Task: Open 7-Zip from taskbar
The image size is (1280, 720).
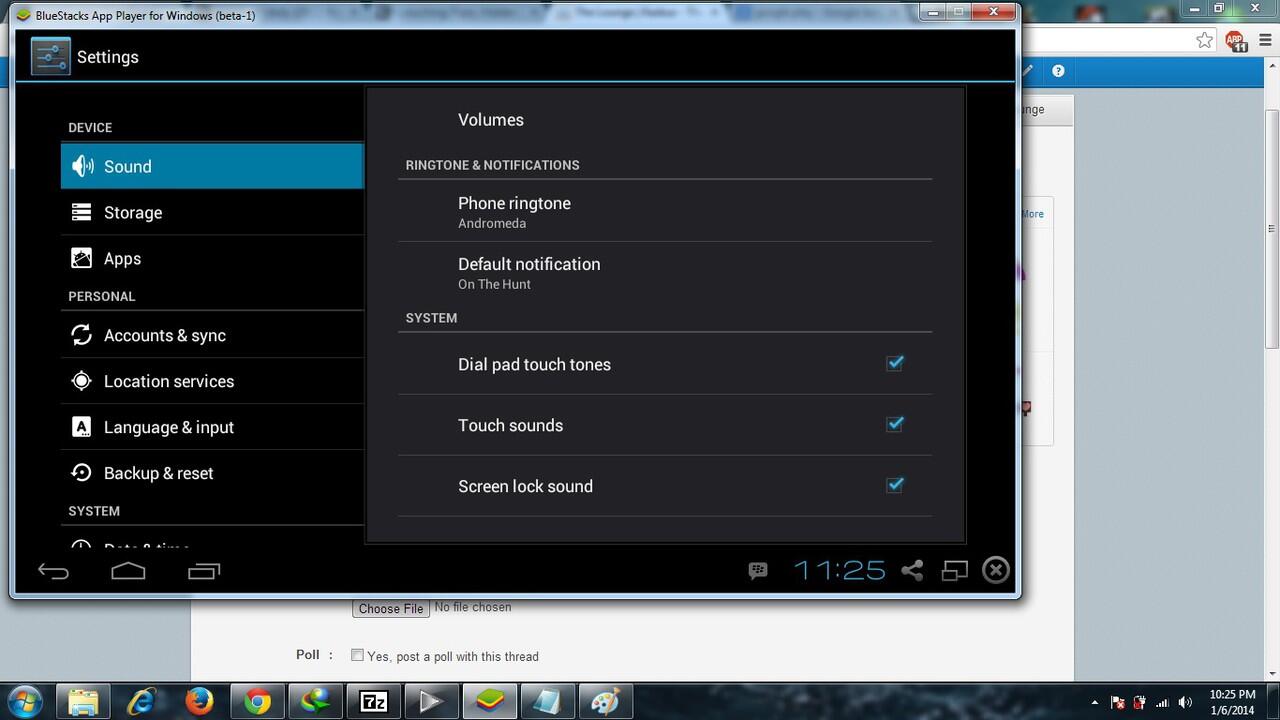Action: (373, 702)
